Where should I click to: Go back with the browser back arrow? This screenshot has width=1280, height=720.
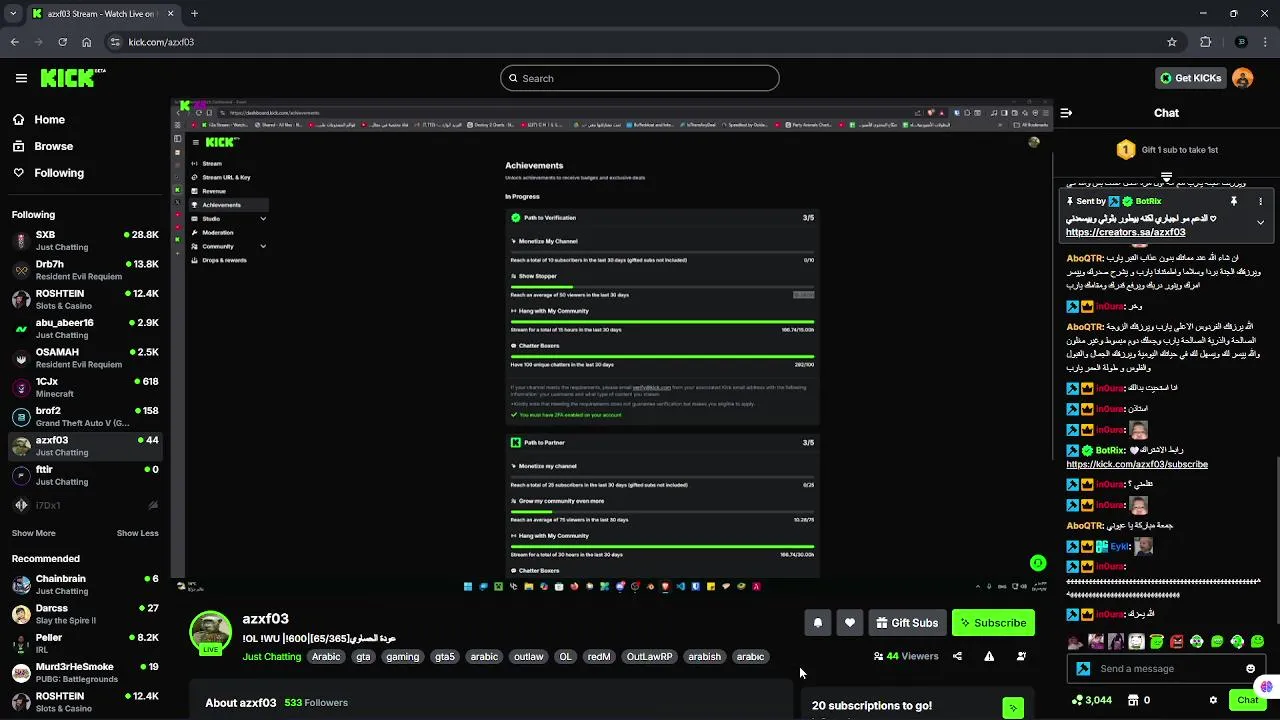(14, 42)
